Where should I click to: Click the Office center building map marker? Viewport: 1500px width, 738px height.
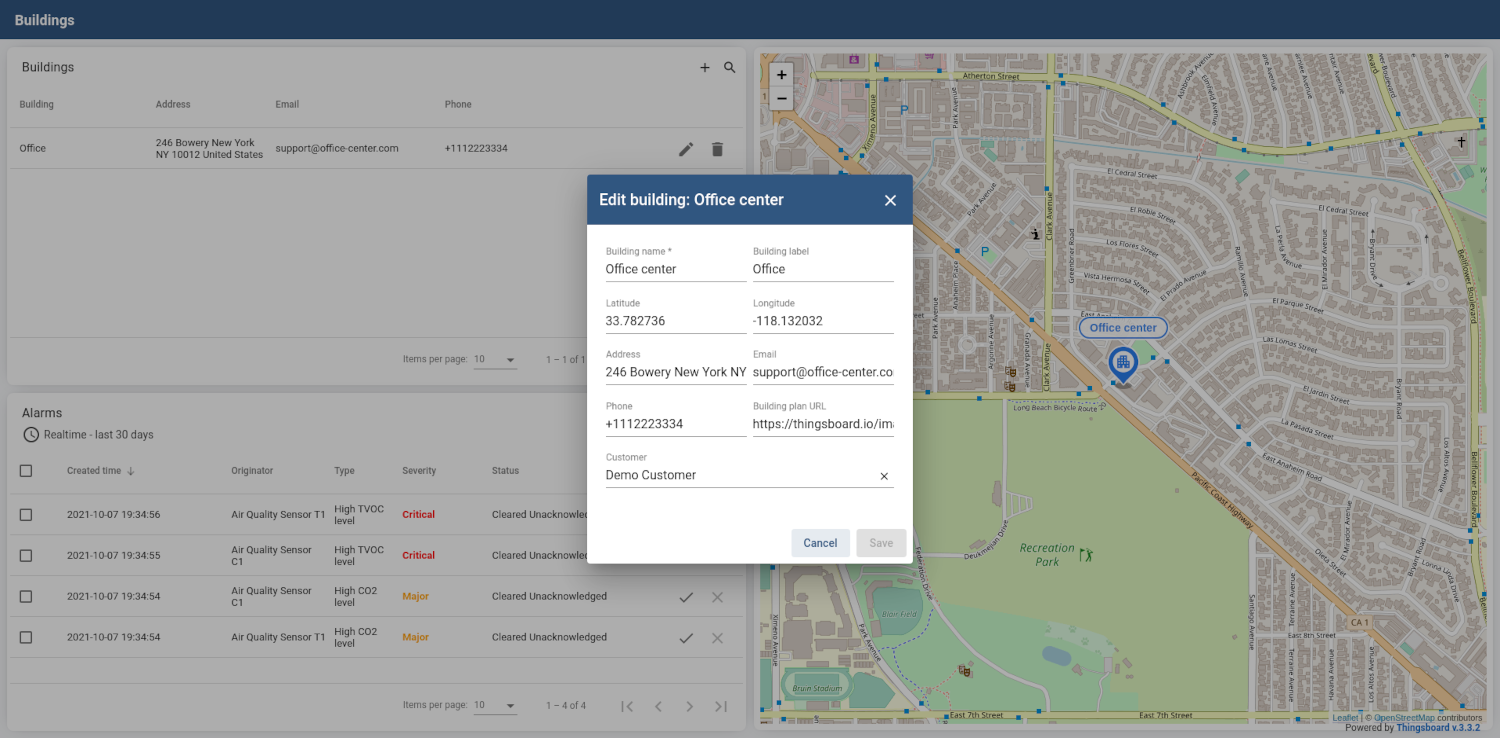(x=1123, y=364)
